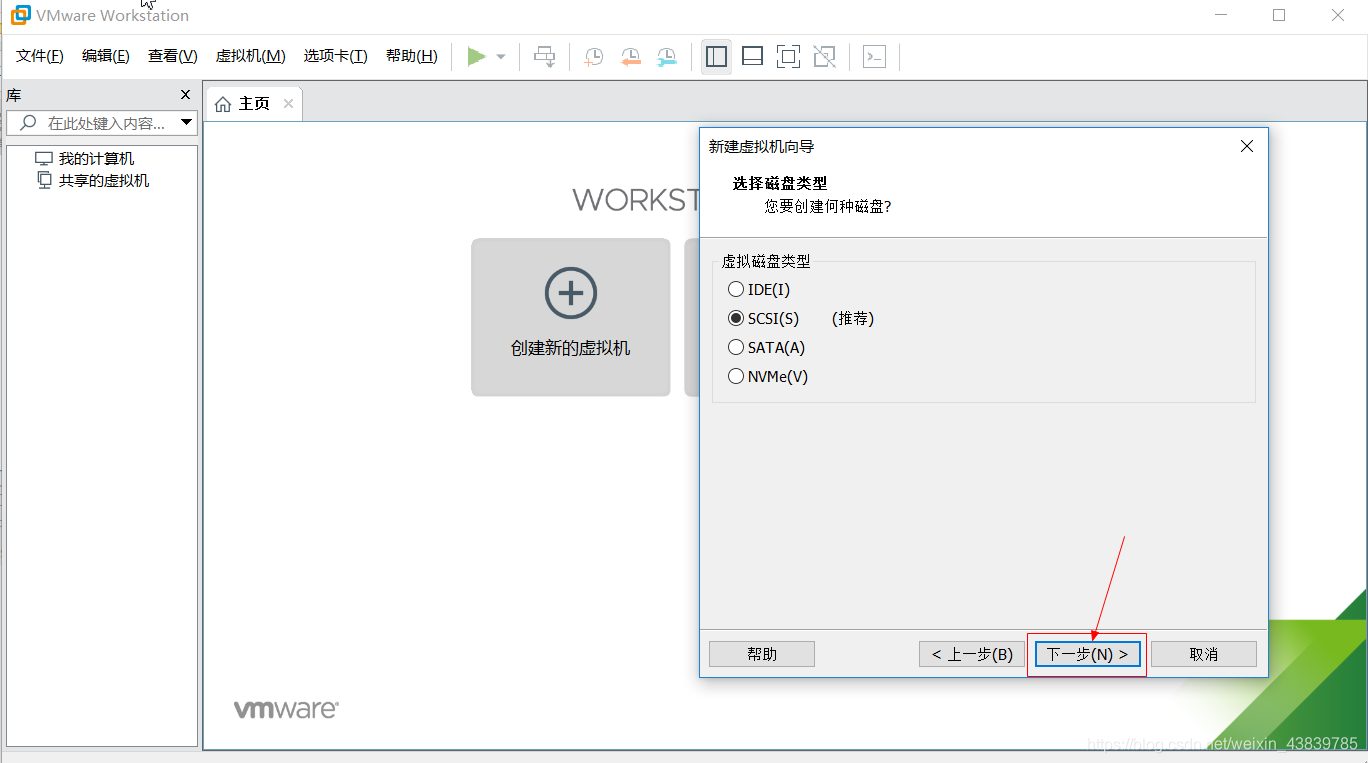Open the library search dropdown arrow

pyautogui.click(x=186, y=123)
